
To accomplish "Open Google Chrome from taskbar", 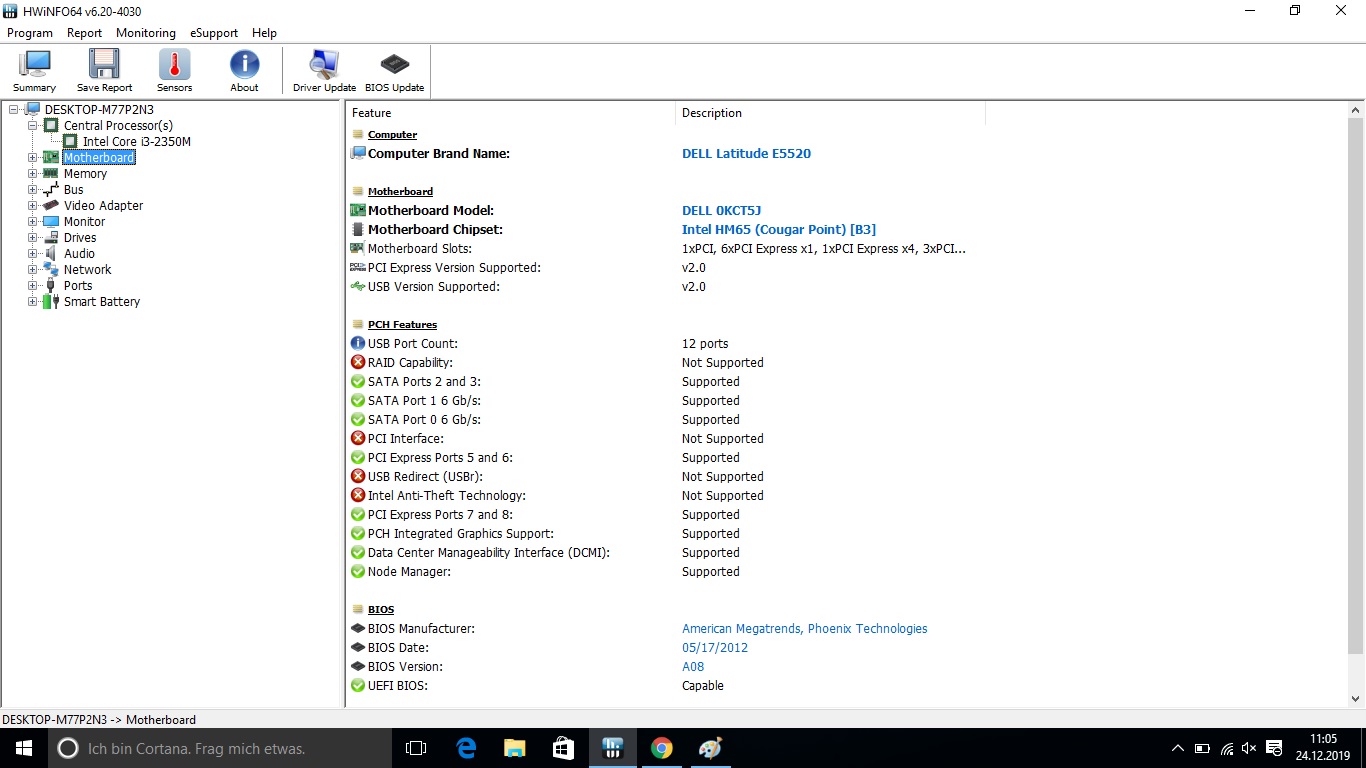I will tap(661, 748).
